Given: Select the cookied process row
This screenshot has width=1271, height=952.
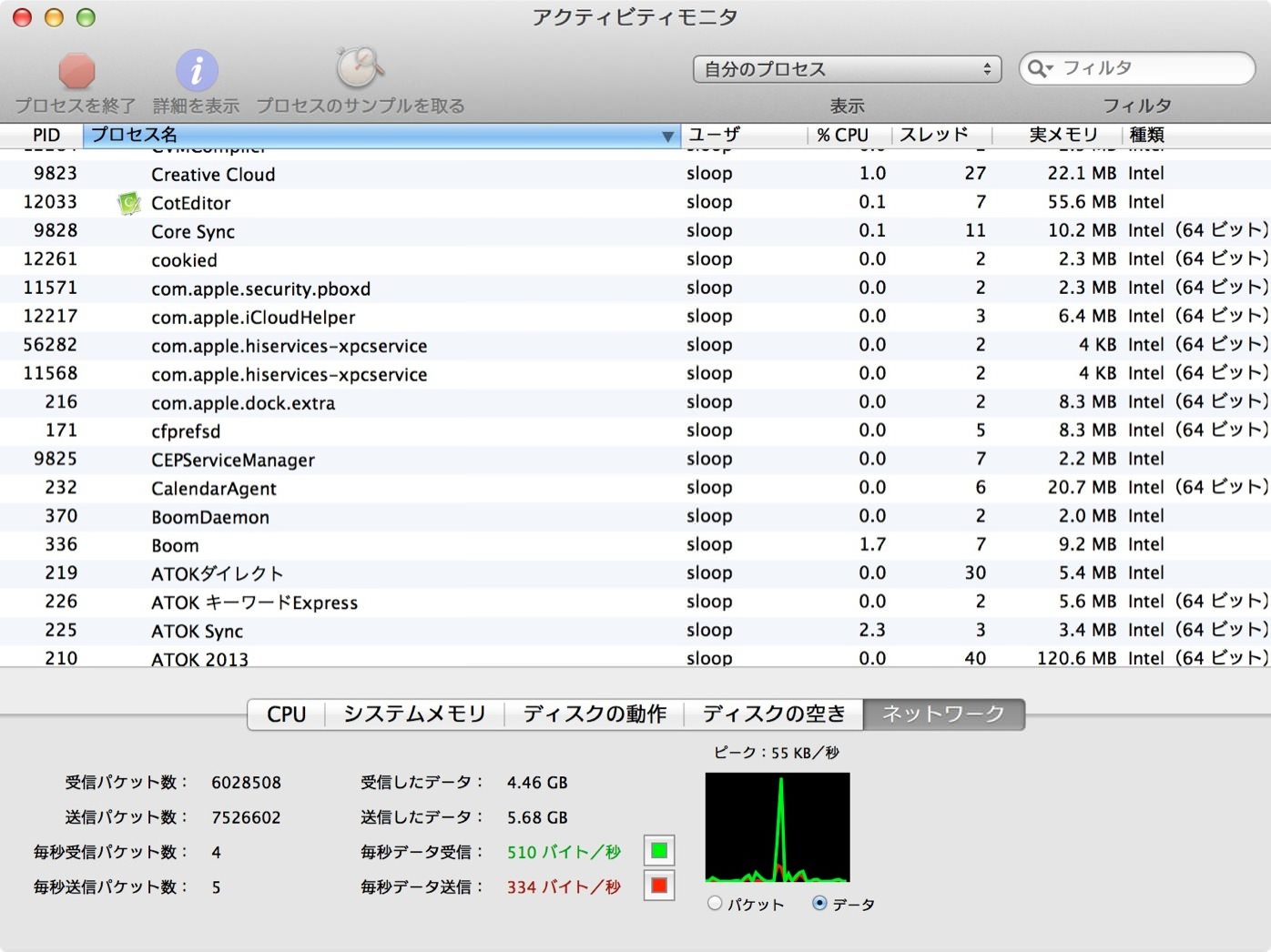Looking at the screenshot, I should click(x=635, y=259).
